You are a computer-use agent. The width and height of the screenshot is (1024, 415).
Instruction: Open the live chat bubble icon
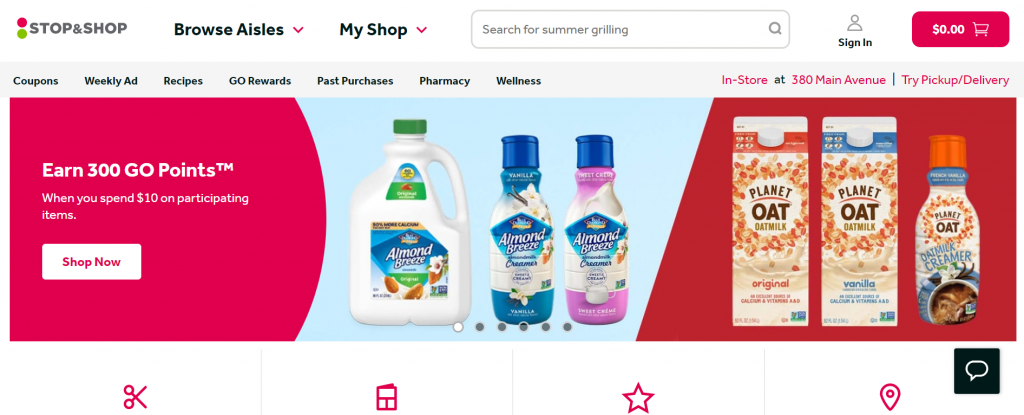(976, 371)
